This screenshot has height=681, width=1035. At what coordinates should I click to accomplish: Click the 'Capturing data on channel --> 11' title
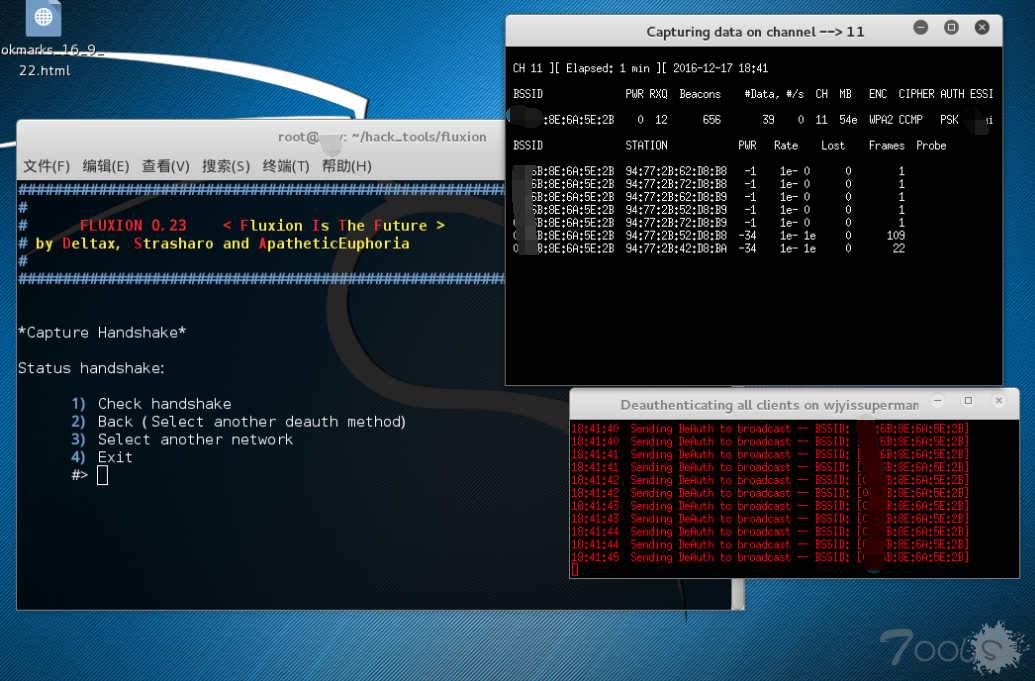pyautogui.click(x=755, y=32)
